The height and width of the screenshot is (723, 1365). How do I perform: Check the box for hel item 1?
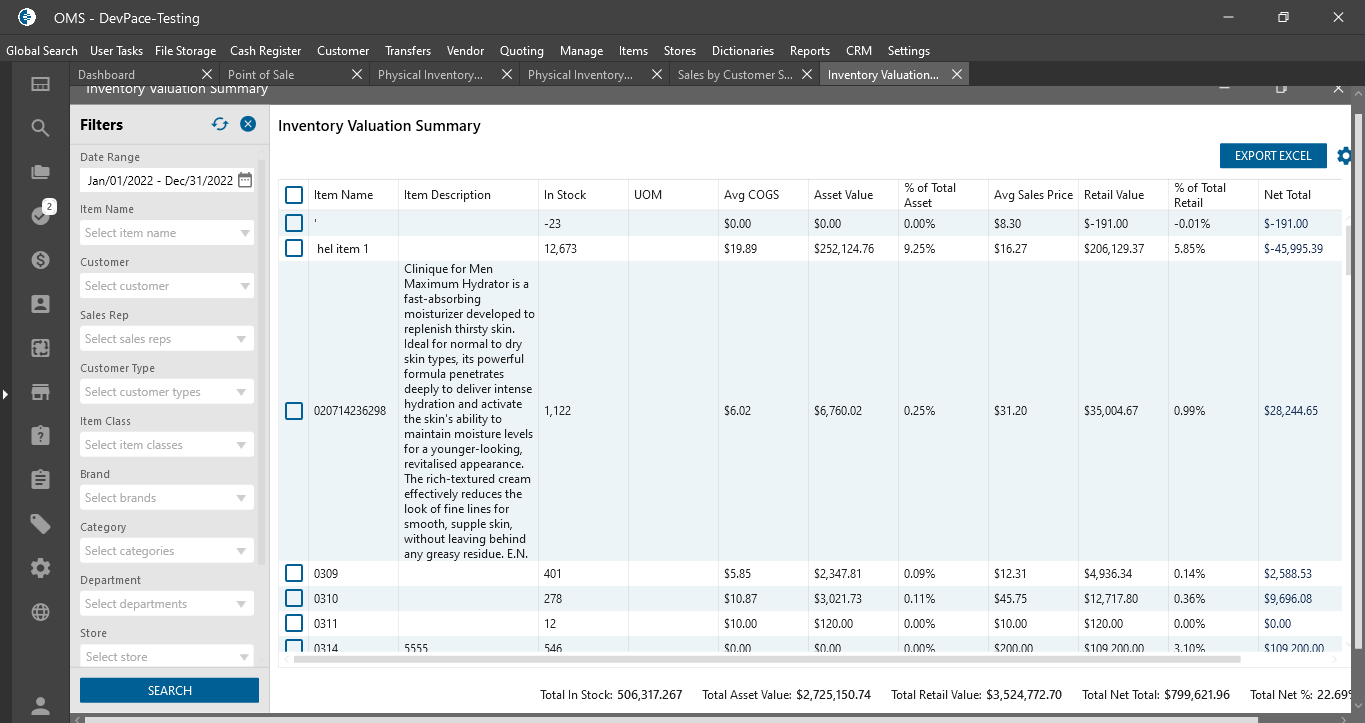coord(294,248)
